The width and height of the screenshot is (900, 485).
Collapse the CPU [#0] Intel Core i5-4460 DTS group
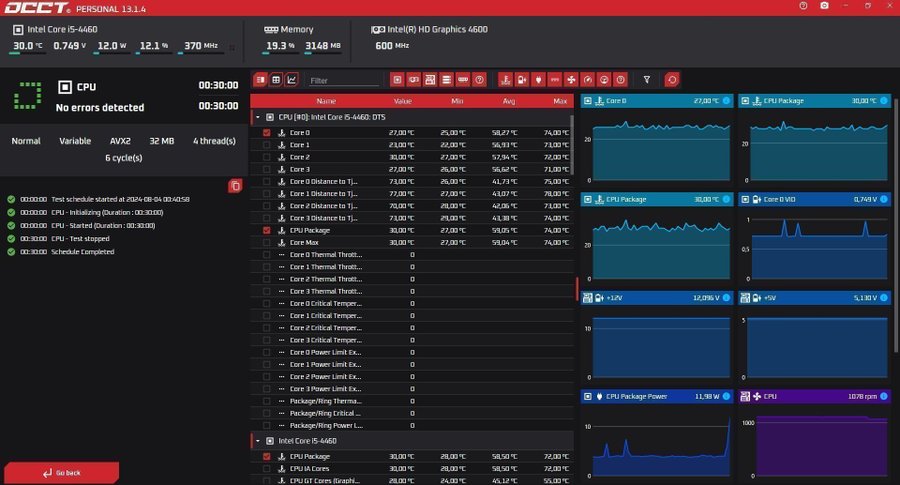[258, 117]
